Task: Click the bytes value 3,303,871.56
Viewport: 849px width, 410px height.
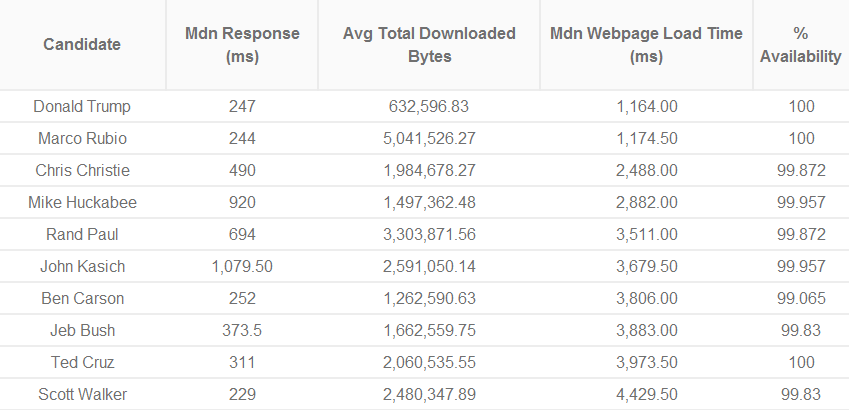Action: point(429,234)
